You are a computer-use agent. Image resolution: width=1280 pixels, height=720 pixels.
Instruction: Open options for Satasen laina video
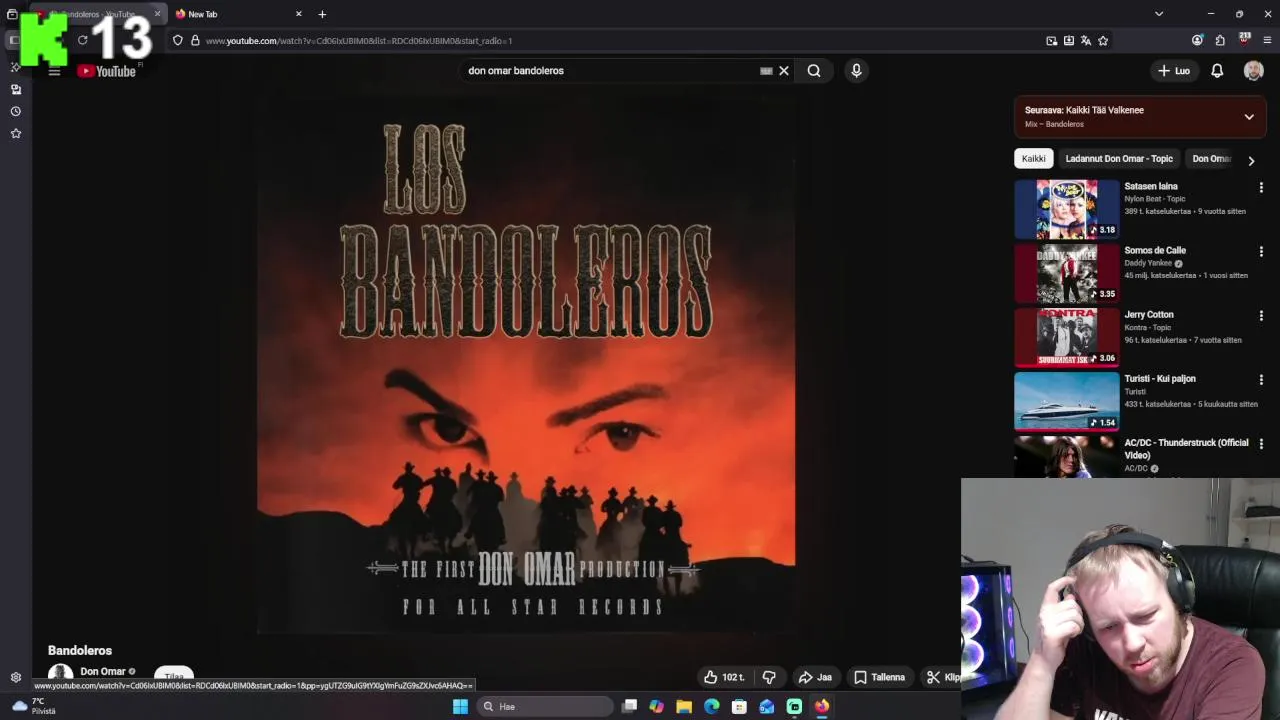1261,187
